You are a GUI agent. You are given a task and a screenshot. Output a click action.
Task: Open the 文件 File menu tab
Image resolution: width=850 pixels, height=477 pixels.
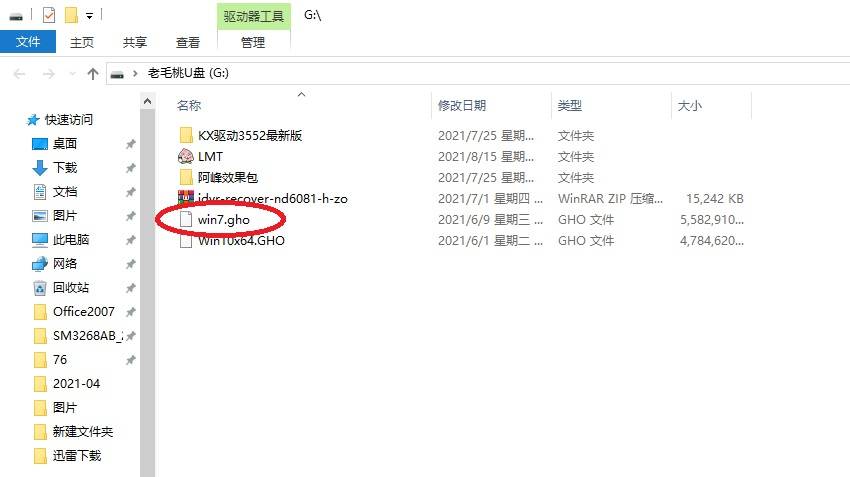pos(28,42)
